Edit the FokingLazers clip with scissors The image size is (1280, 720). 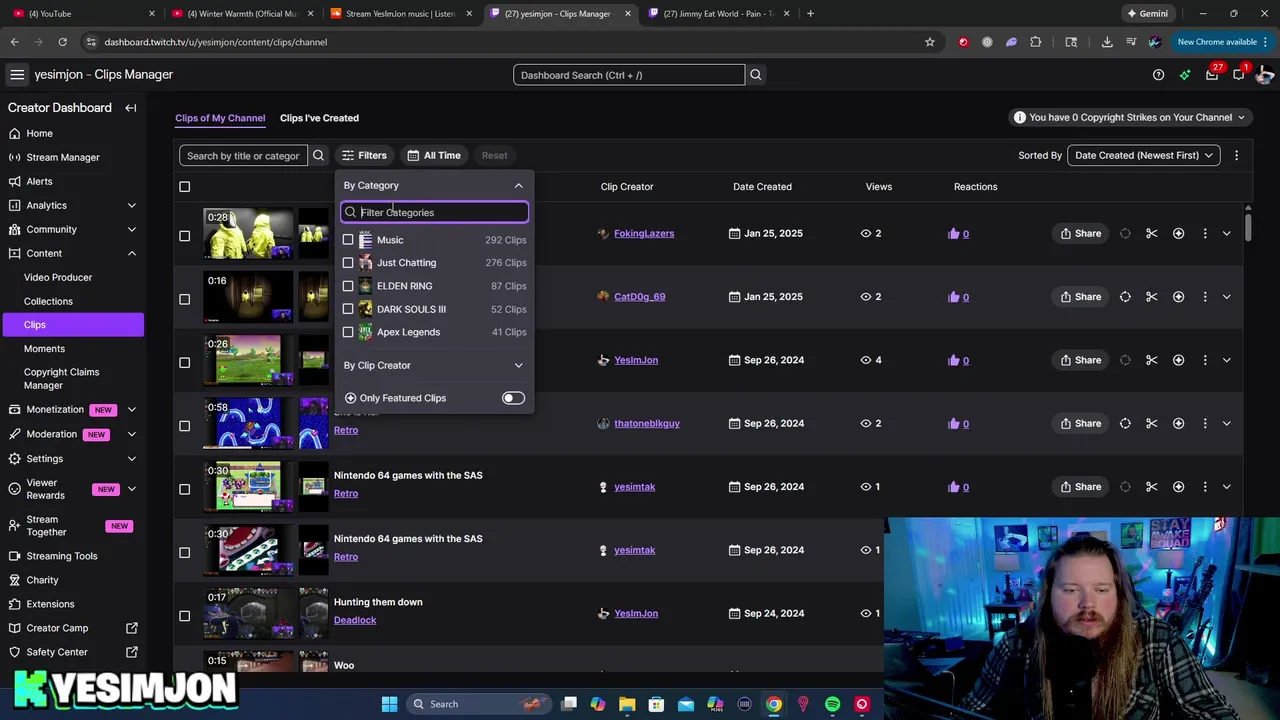pos(1152,234)
